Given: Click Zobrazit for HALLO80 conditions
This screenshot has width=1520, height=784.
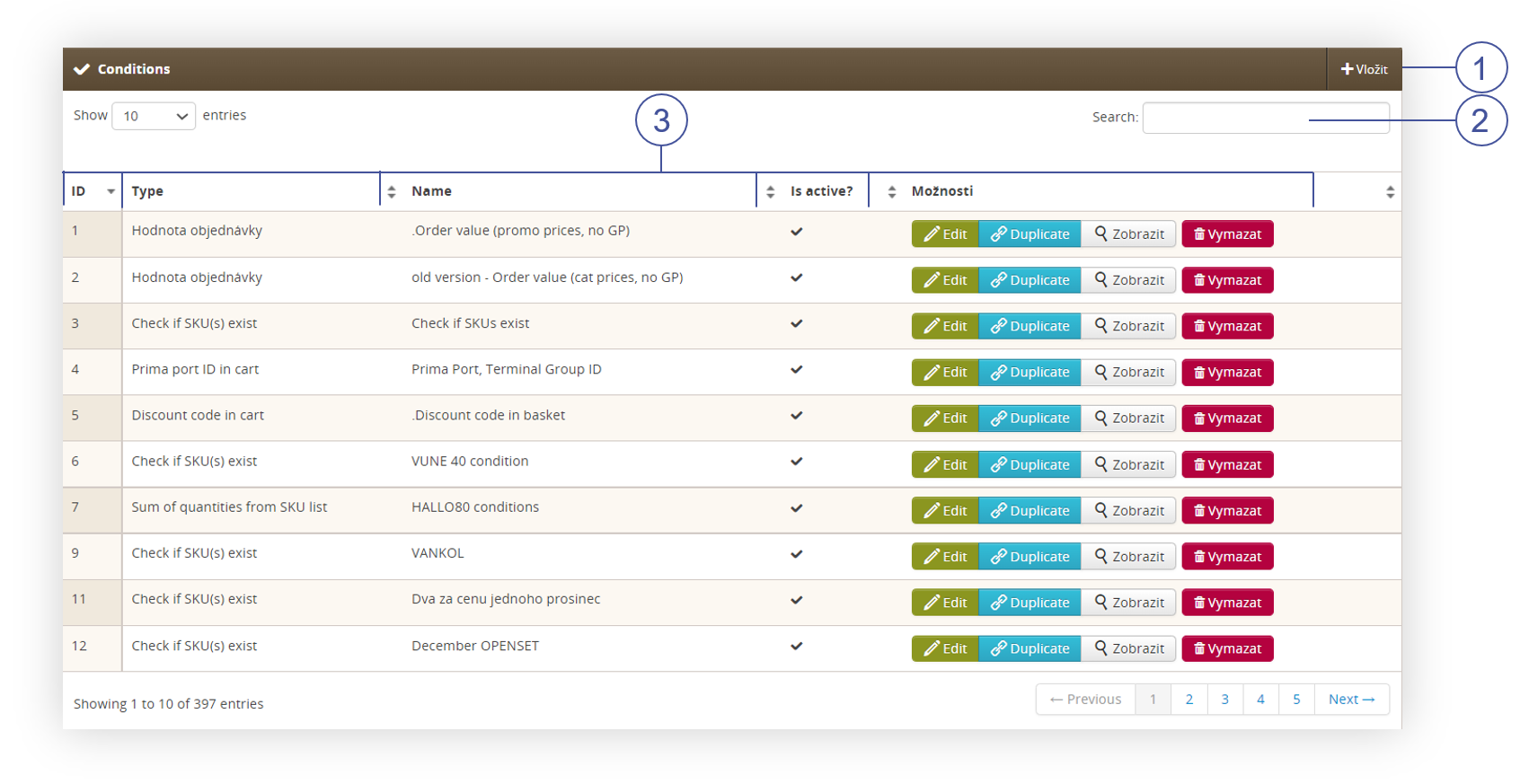Looking at the screenshot, I should pyautogui.click(x=1128, y=511).
